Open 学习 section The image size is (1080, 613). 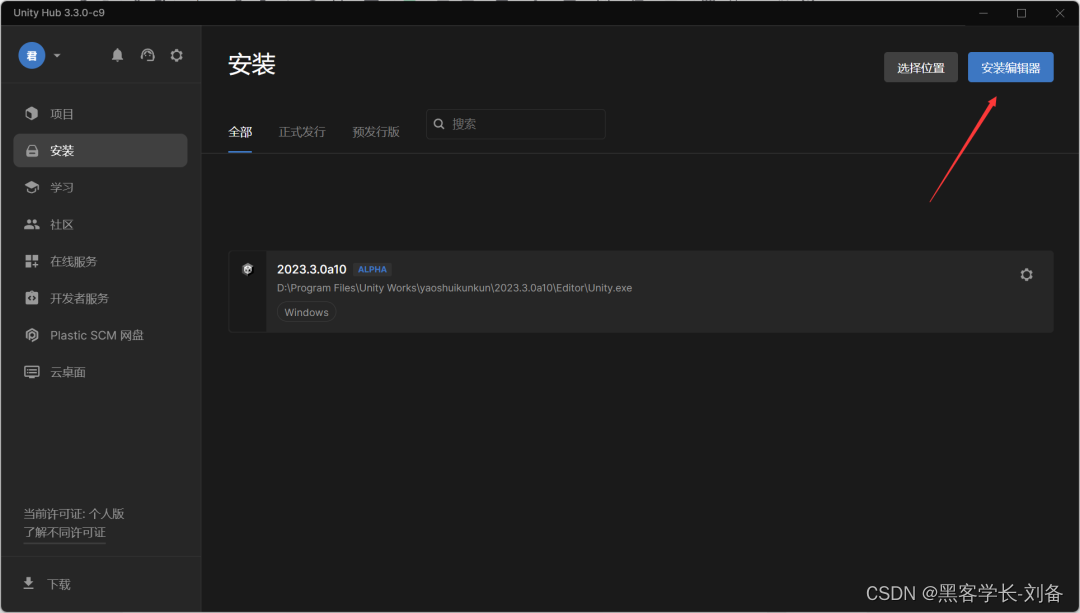coord(101,187)
